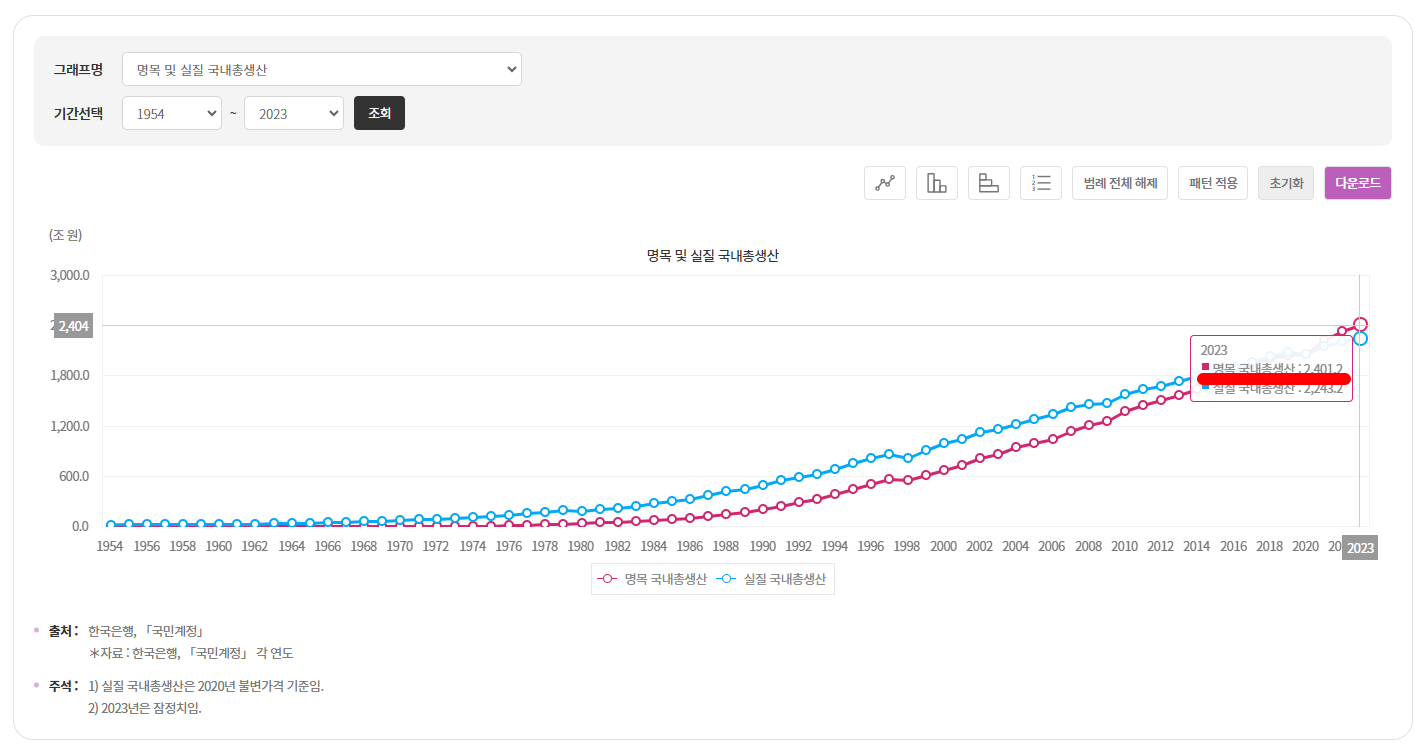Click the 초기화 reset button

pos(1286,183)
